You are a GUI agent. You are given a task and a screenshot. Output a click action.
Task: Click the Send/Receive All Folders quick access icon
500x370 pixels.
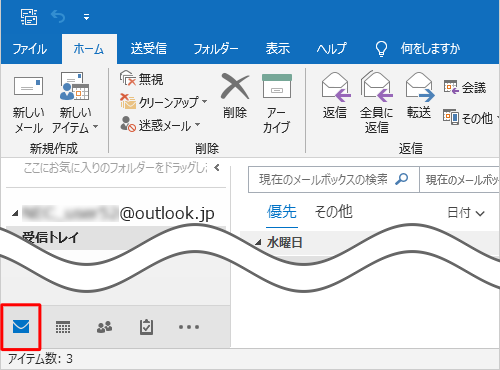pos(29,17)
